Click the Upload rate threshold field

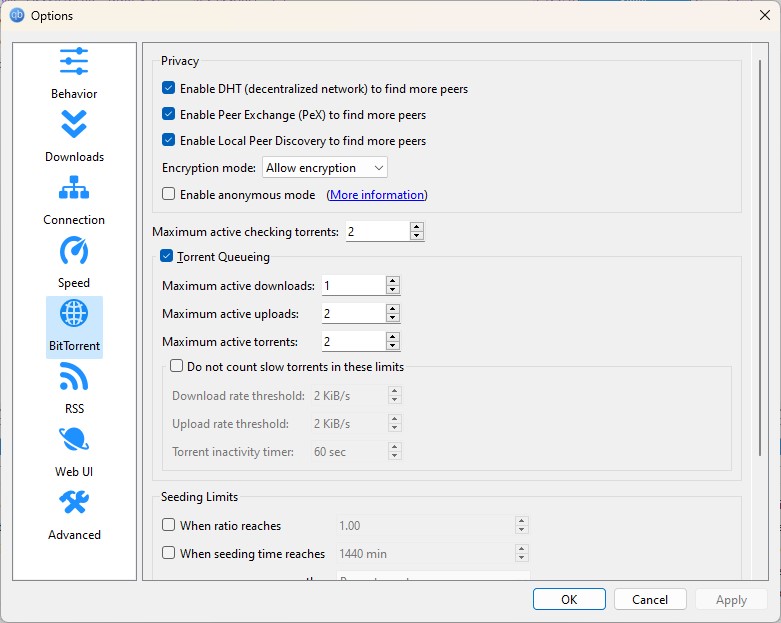350,423
